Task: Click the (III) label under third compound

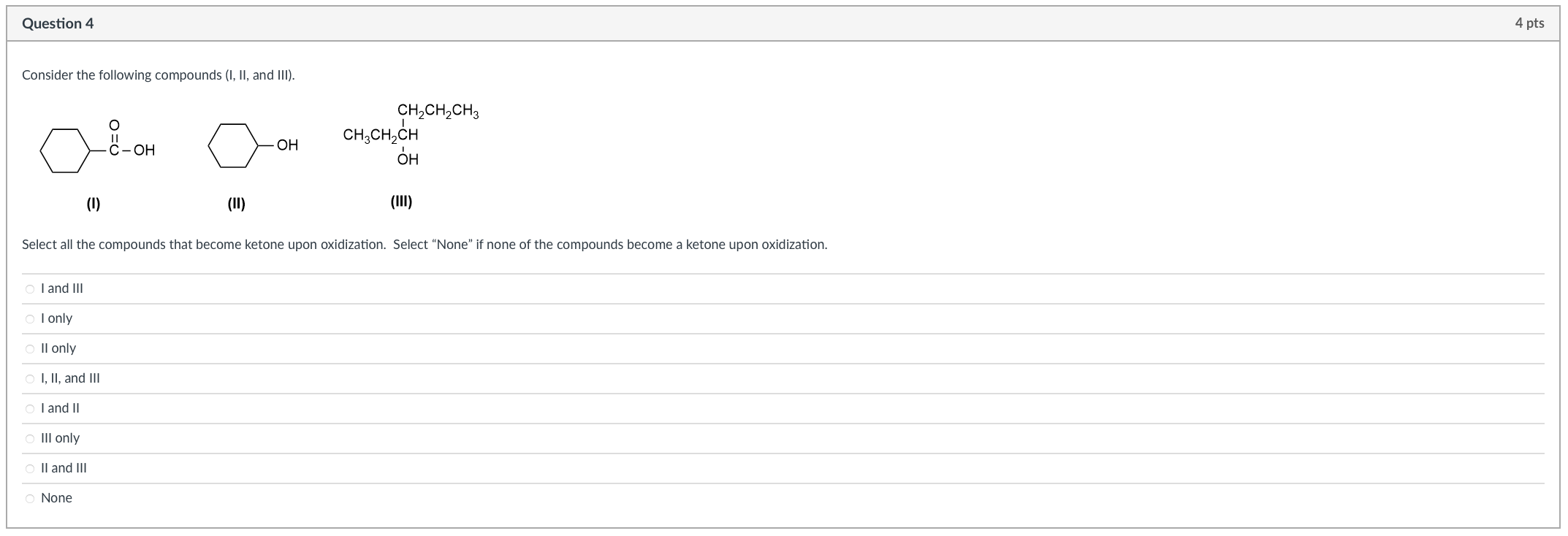Action: pyautogui.click(x=401, y=202)
